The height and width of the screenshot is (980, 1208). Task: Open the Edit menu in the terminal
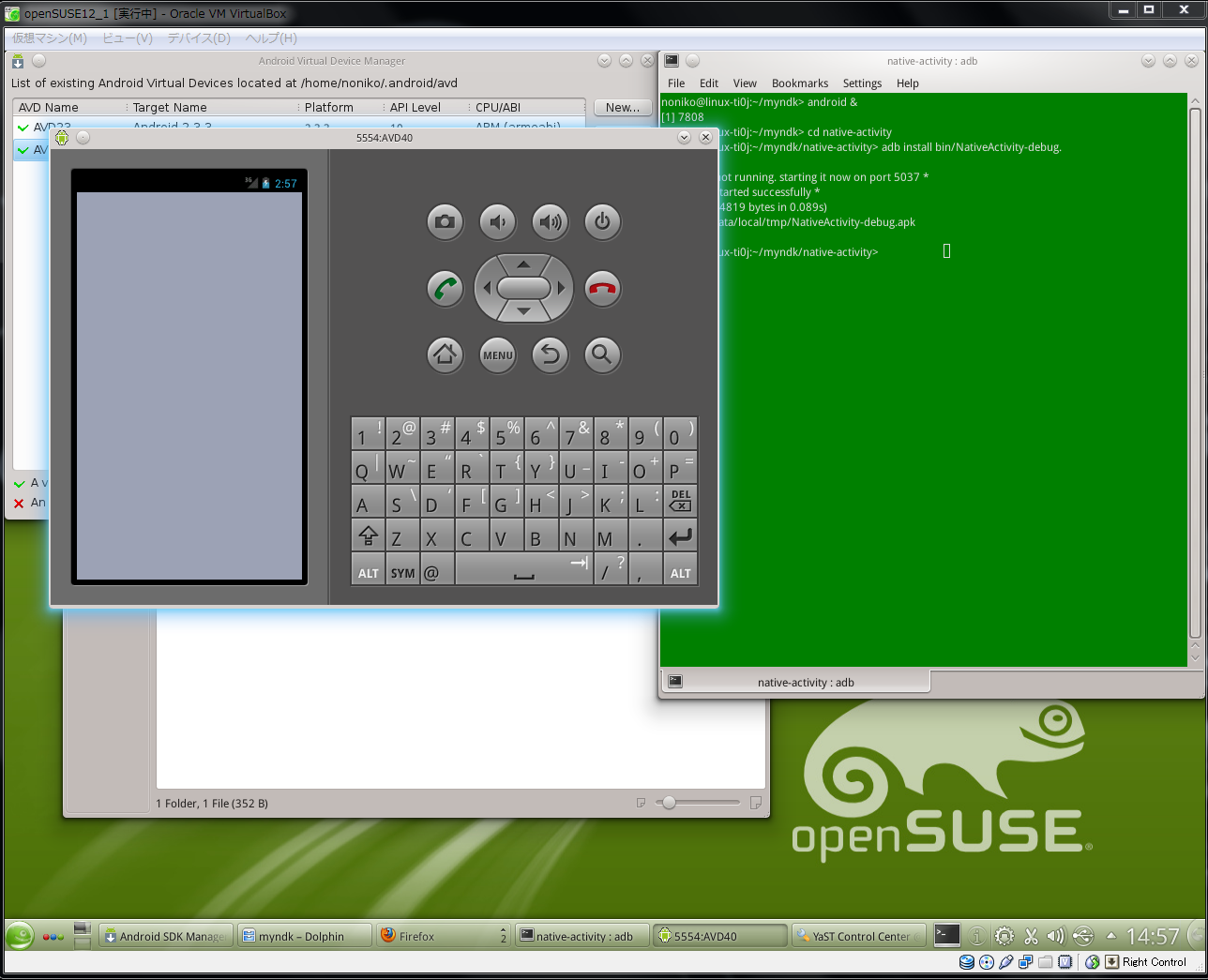709,83
